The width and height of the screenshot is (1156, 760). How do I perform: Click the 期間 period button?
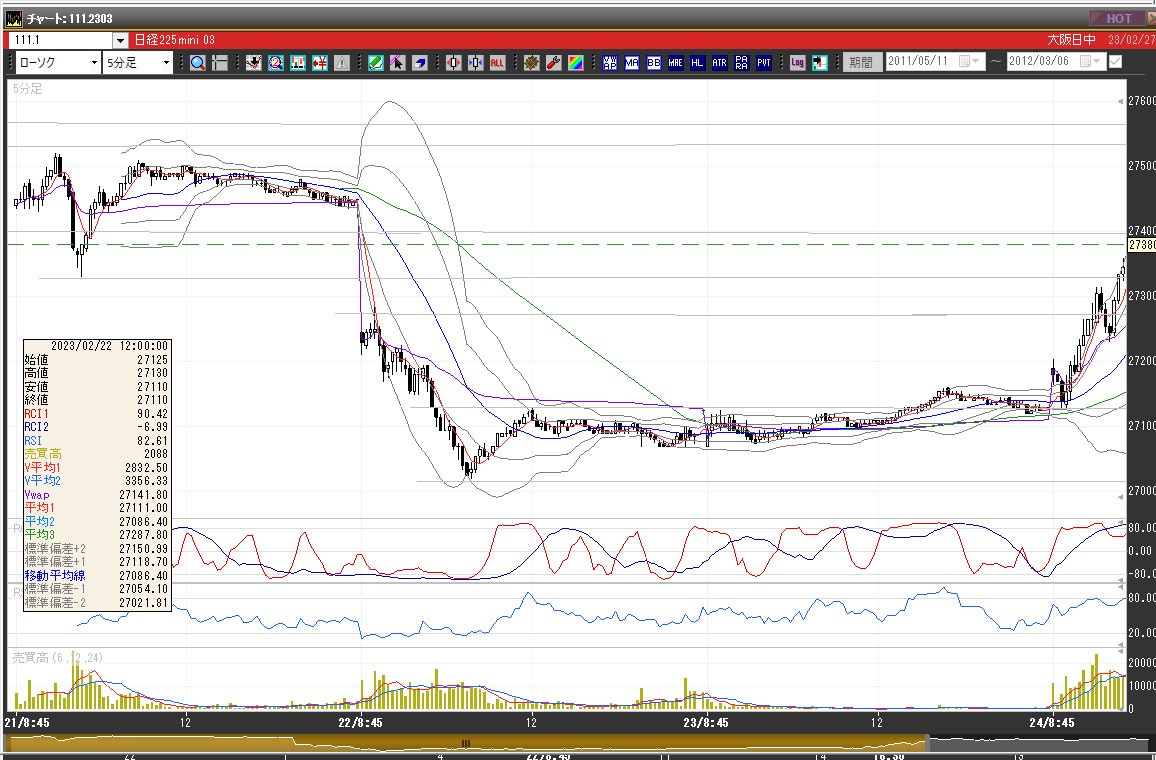click(x=861, y=62)
